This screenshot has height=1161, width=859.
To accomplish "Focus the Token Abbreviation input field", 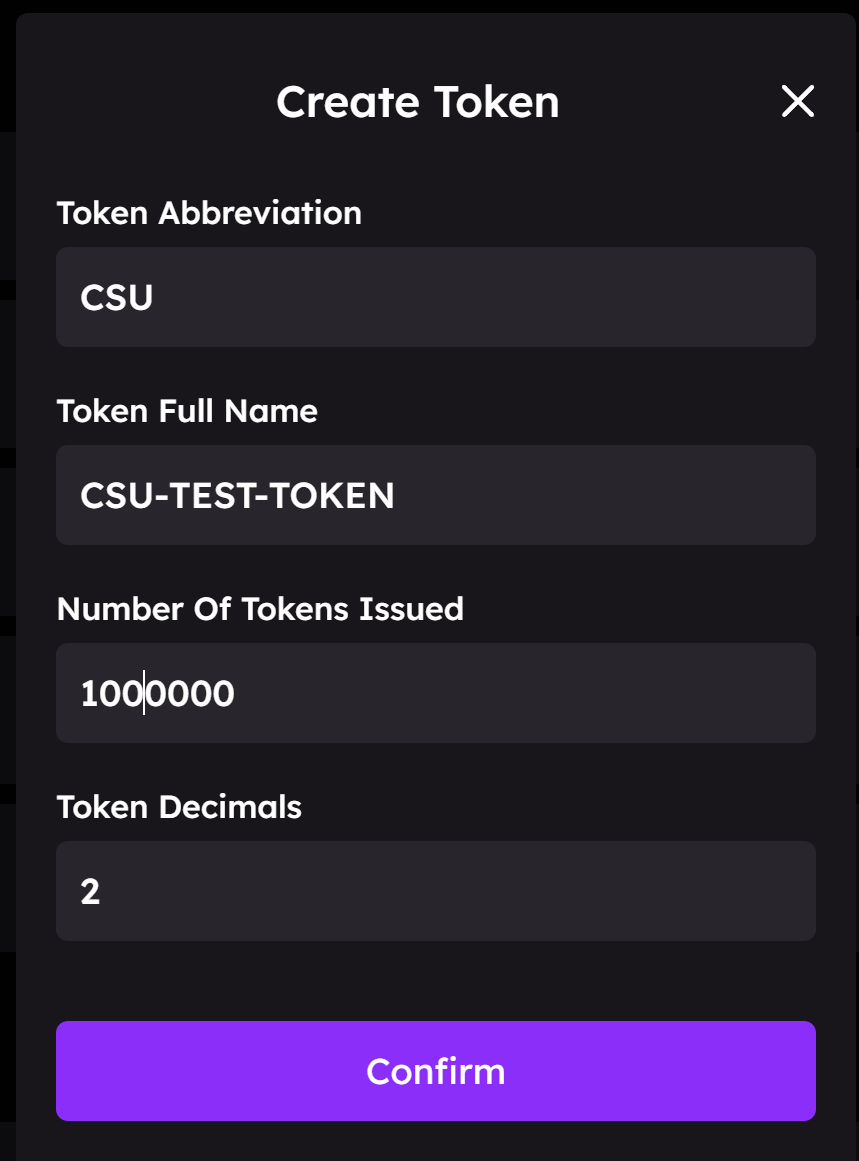I will 435,297.
